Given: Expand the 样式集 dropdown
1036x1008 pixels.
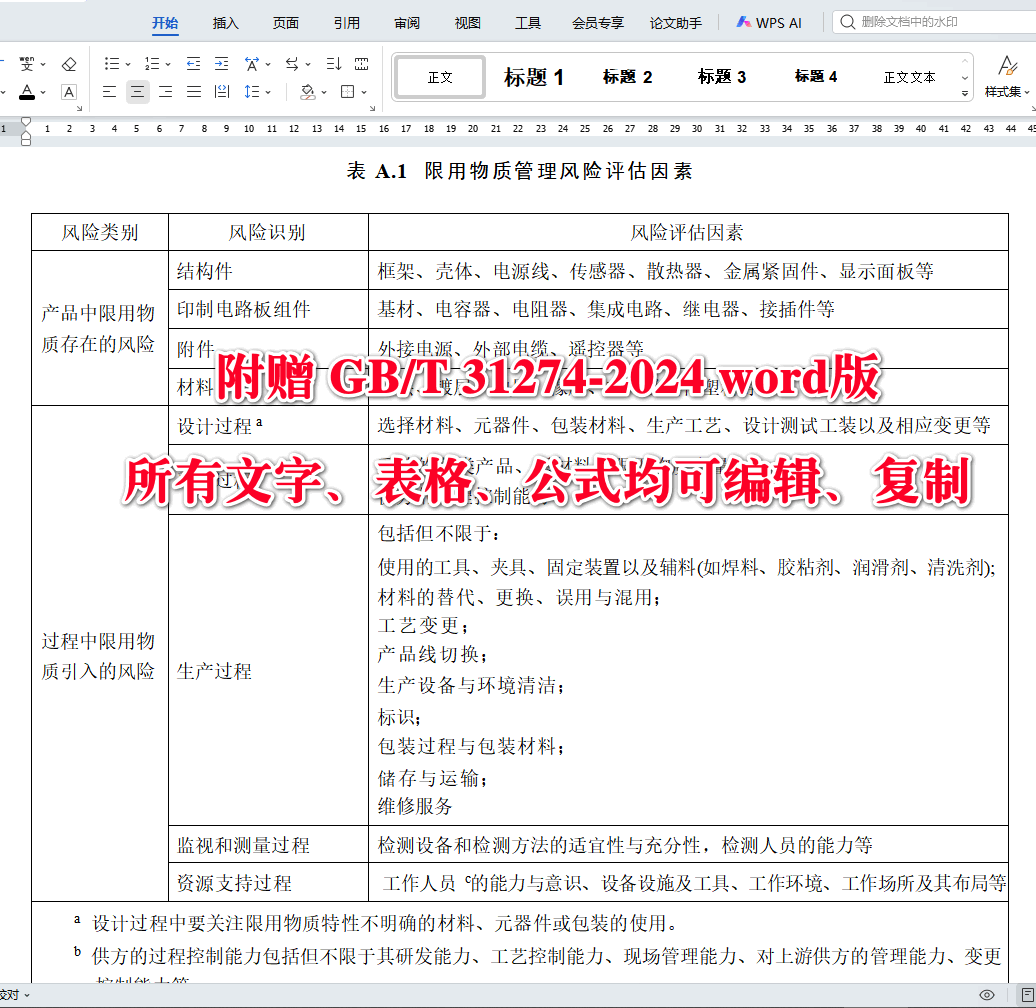Looking at the screenshot, I should click(1027, 92).
